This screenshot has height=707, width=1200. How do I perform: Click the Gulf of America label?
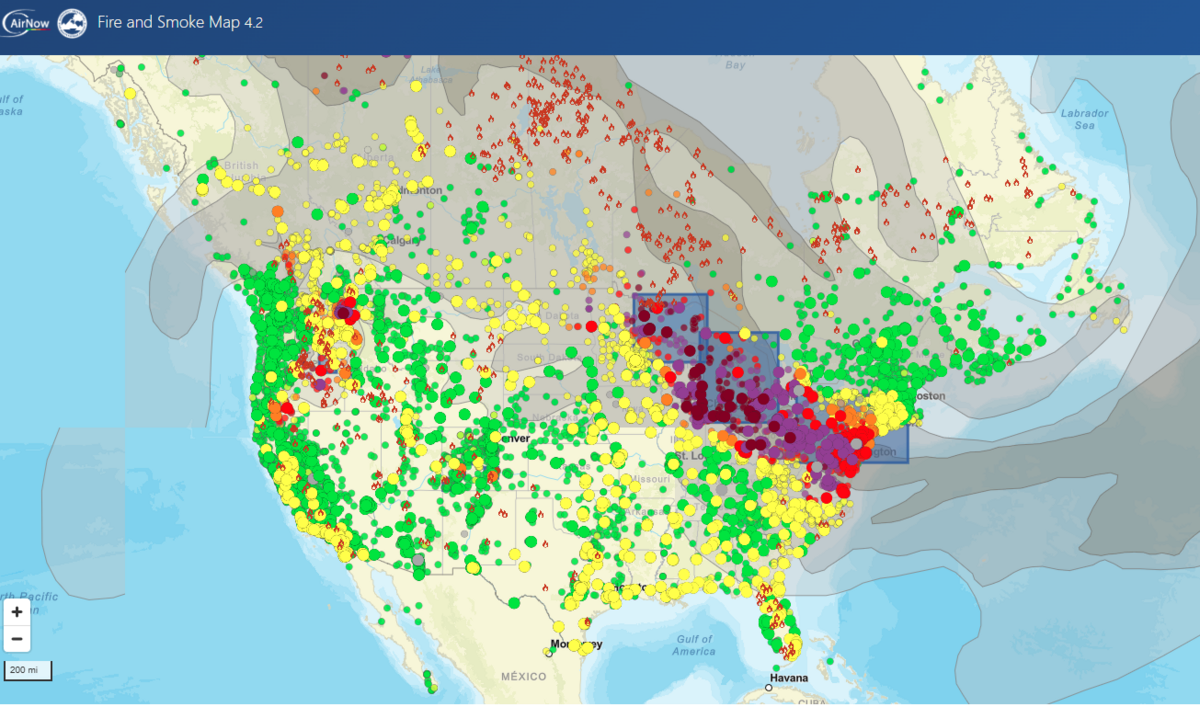693,645
